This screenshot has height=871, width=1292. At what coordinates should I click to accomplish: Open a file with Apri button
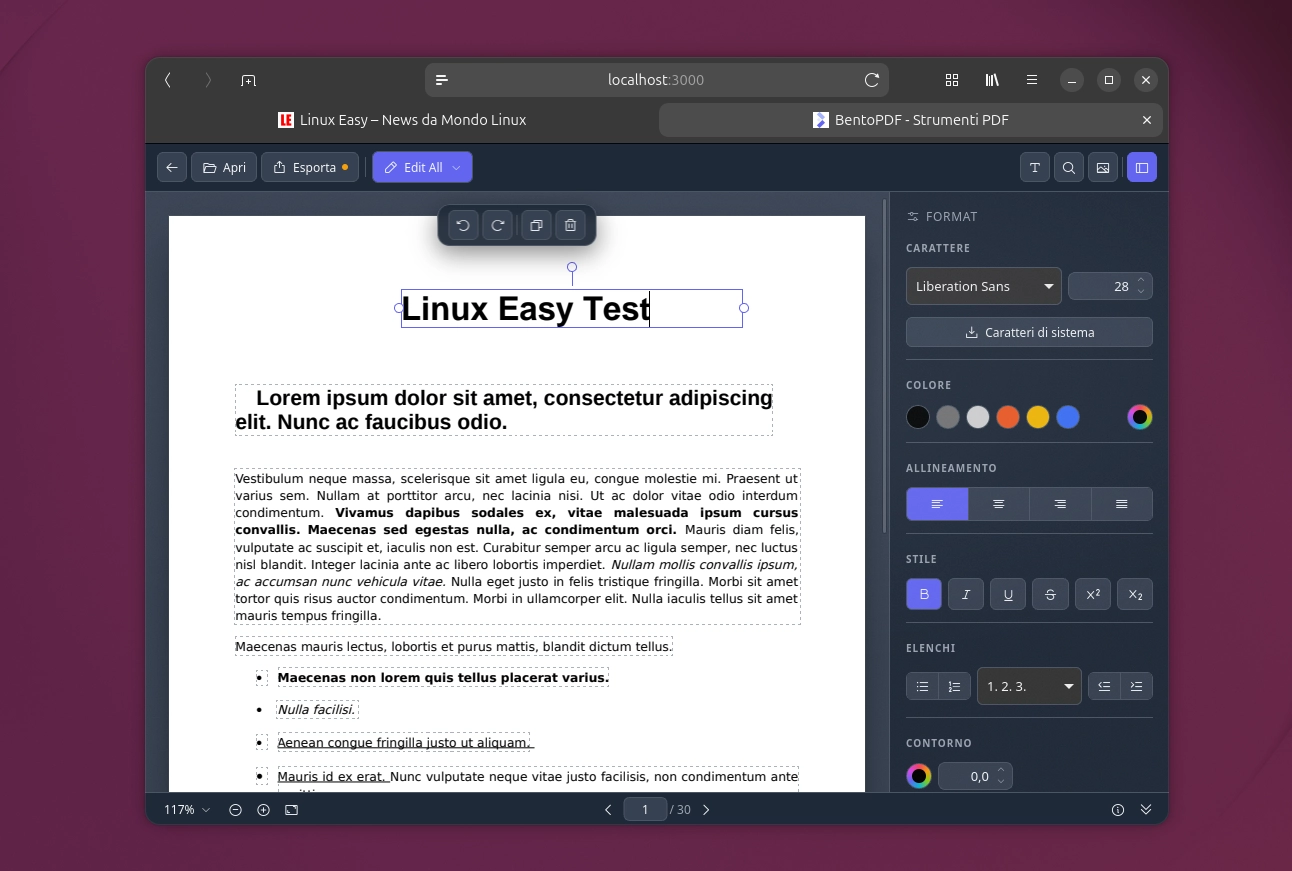coord(224,167)
